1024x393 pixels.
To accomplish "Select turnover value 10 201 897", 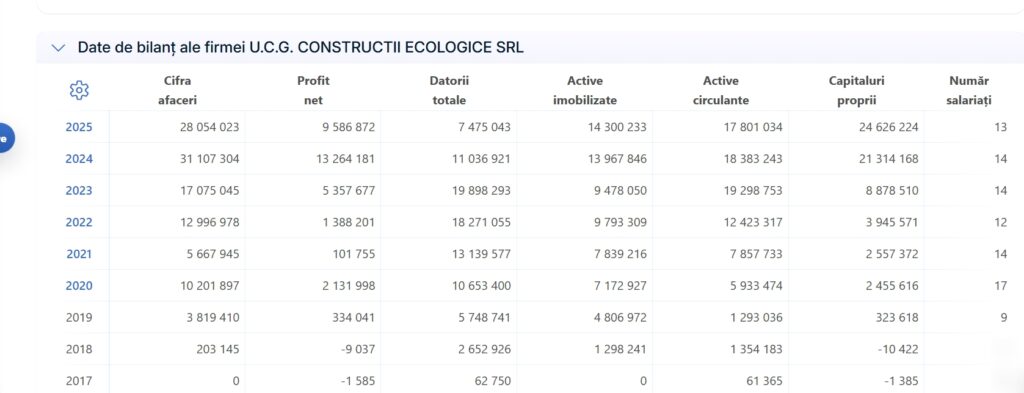I will coord(210,285).
